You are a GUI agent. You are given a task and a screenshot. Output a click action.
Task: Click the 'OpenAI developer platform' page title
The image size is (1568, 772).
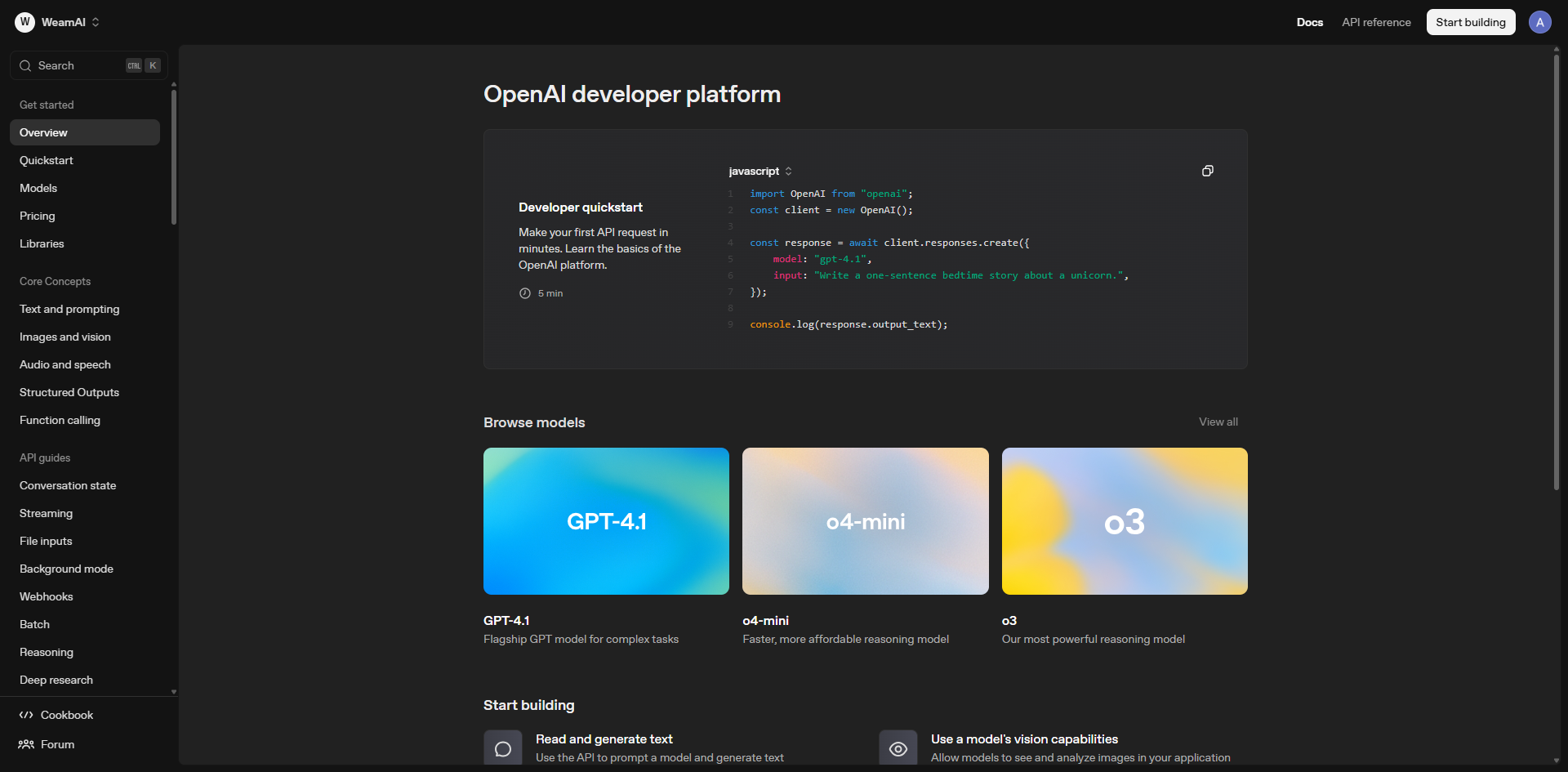coord(632,94)
